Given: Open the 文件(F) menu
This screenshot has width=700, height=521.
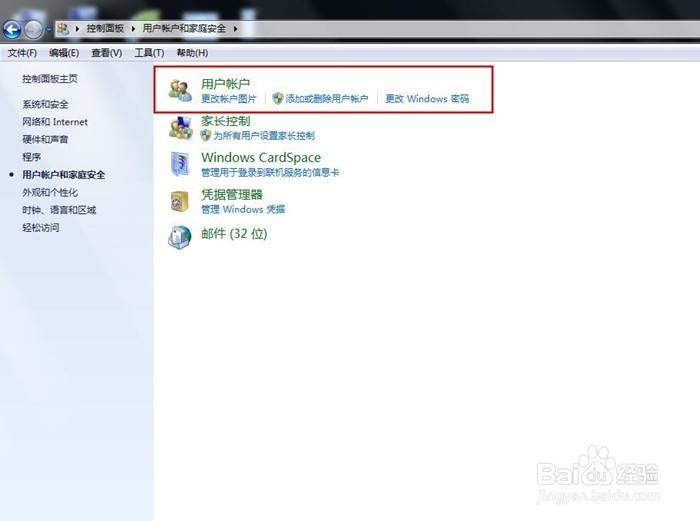Looking at the screenshot, I should (x=22, y=53).
